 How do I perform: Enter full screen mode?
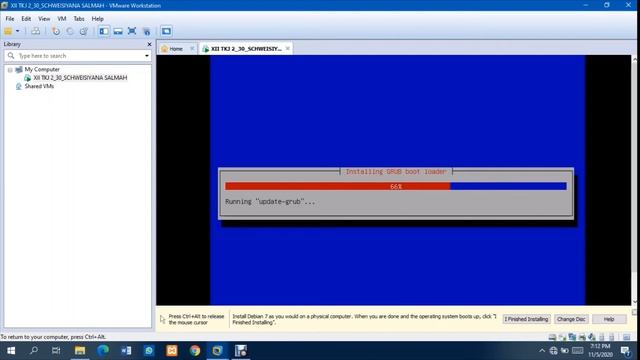pos(132,31)
